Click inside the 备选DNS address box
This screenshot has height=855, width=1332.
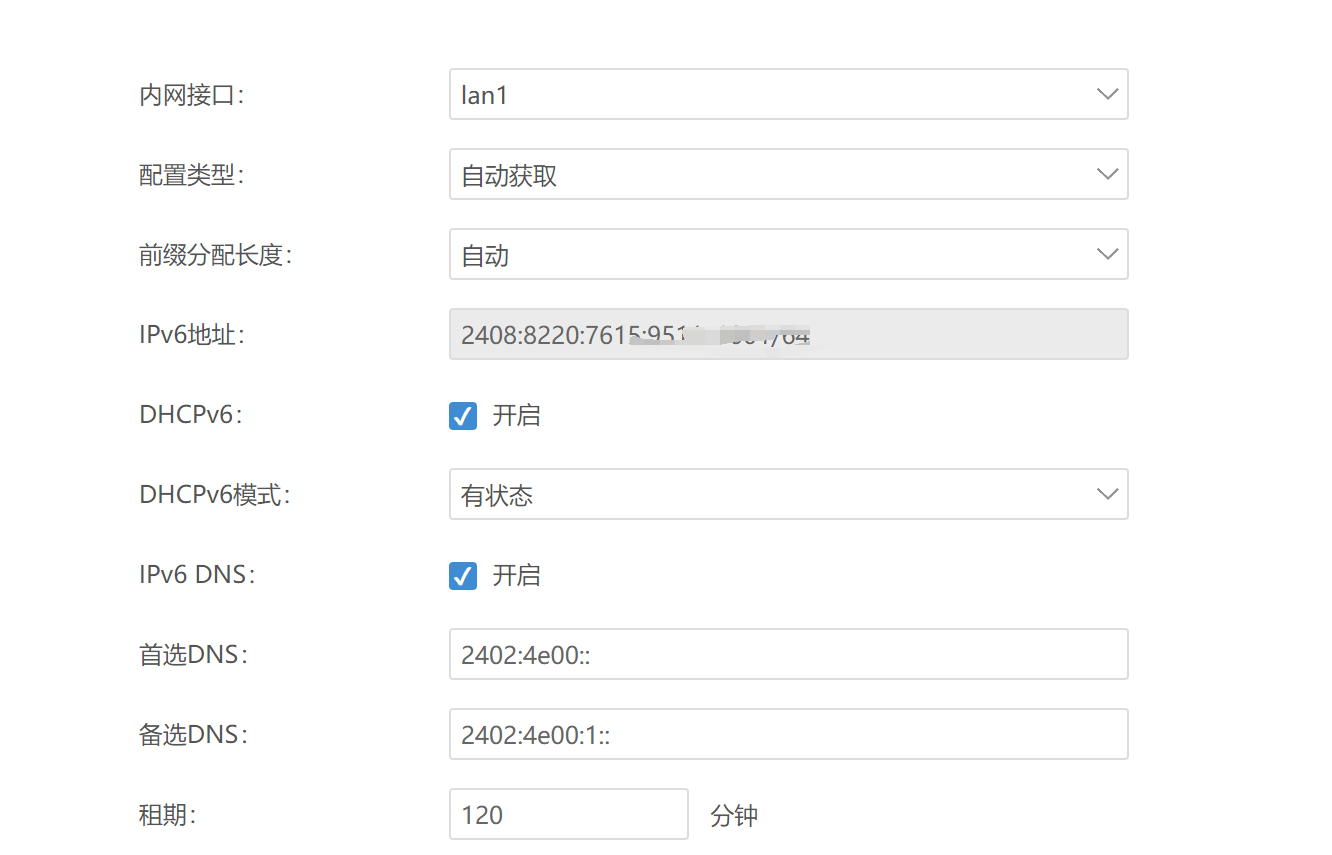789,733
